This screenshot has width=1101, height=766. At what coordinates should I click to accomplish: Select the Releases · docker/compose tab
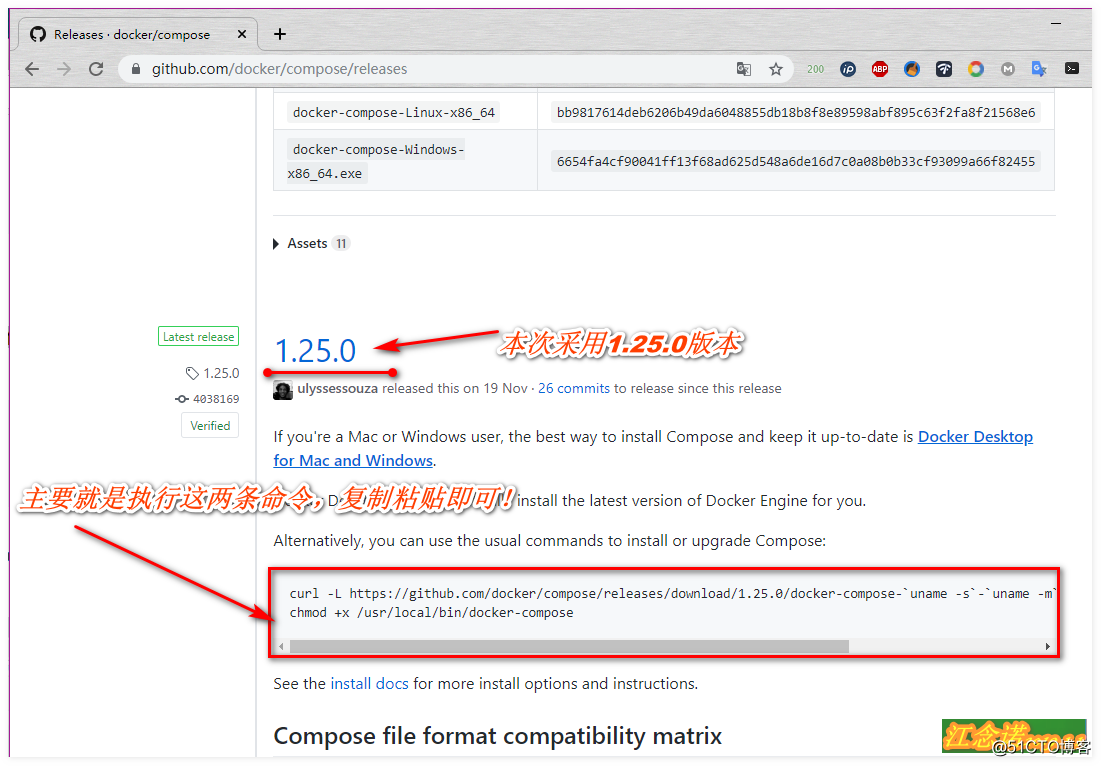point(138,34)
